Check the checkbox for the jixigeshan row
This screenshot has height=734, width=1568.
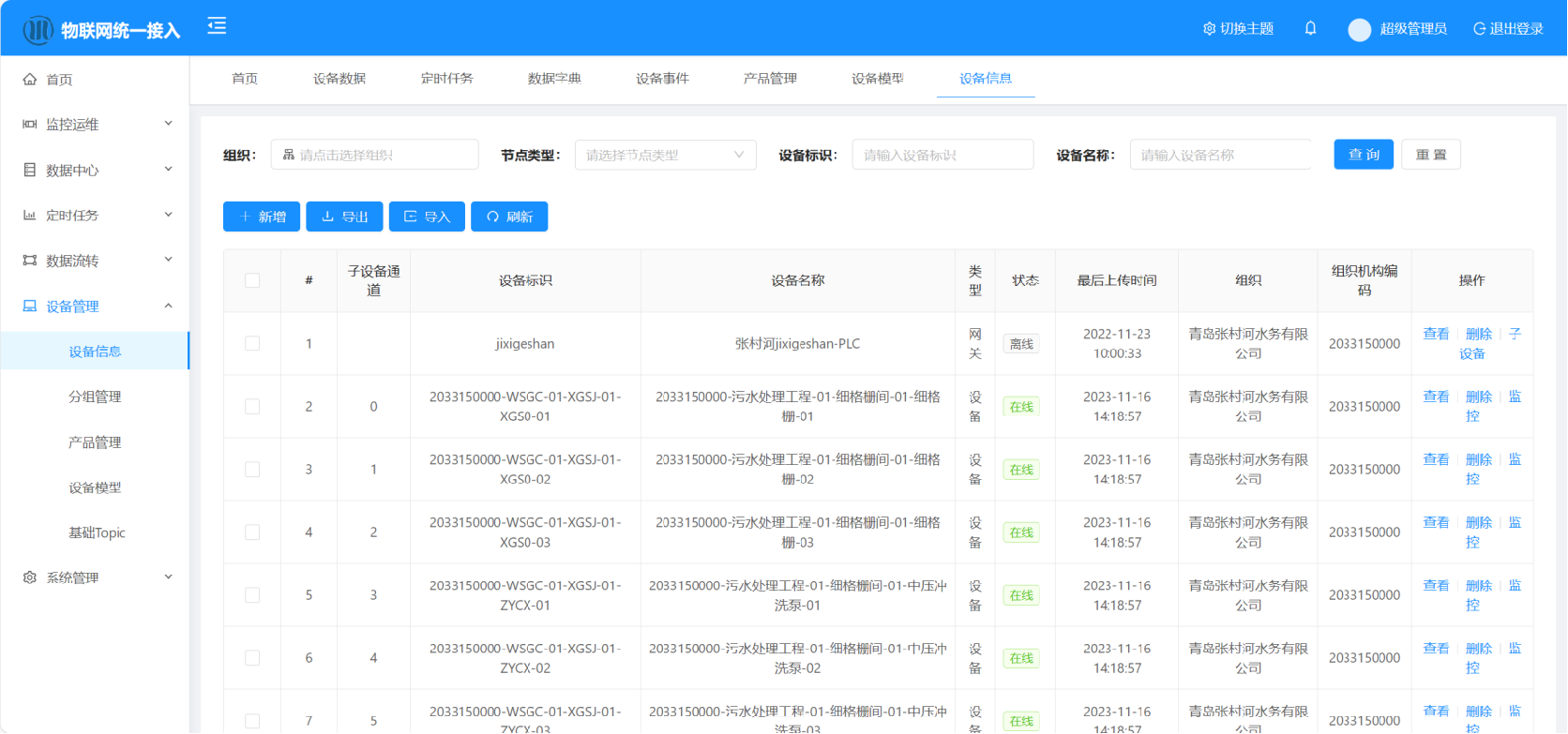pos(252,344)
